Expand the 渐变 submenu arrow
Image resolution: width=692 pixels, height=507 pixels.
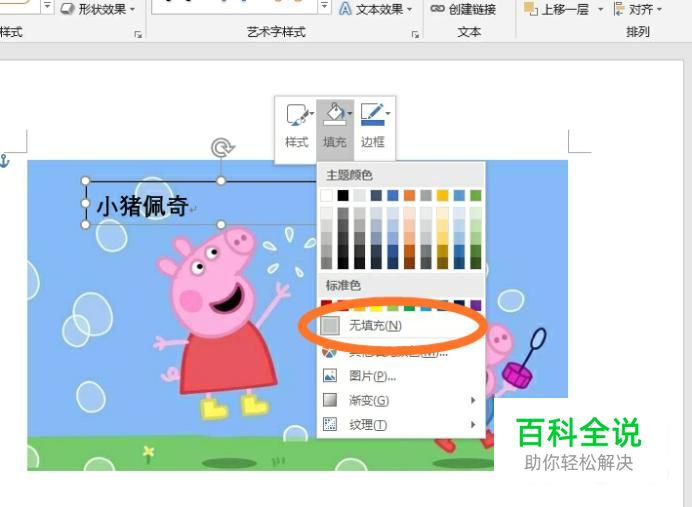point(473,400)
